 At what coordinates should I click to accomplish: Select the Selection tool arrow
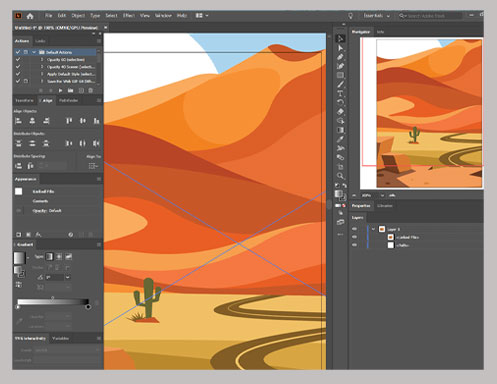[x=340, y=39]
